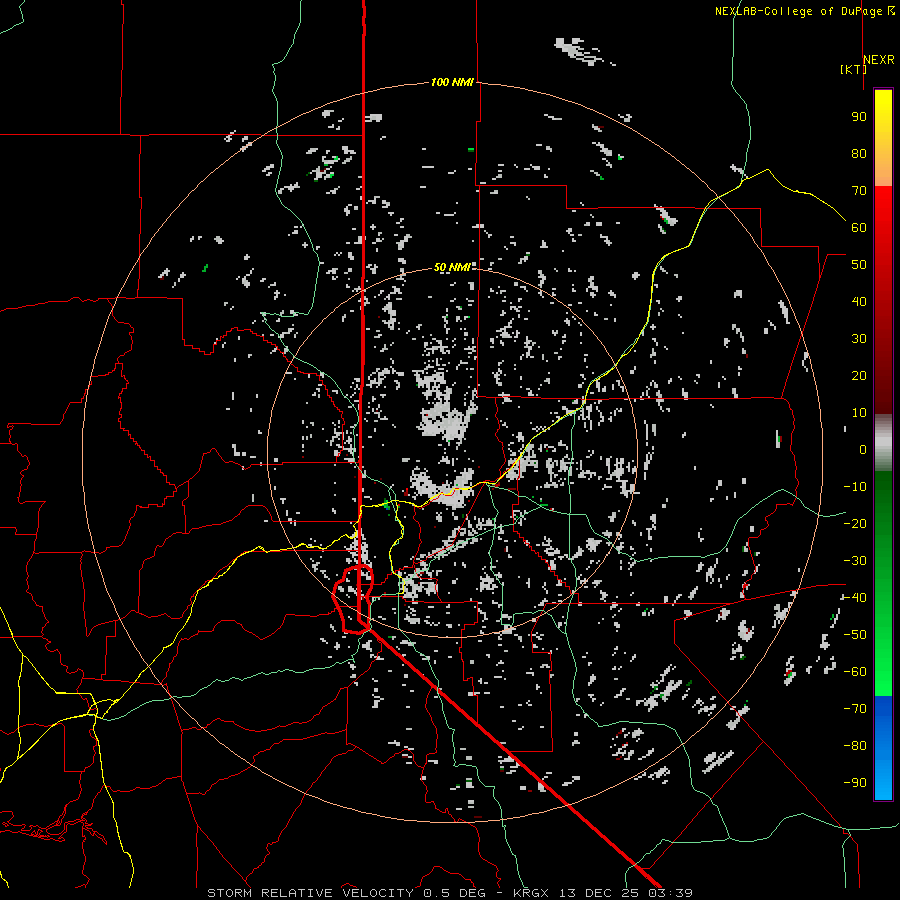Viewport: 900px width, 900px height.
Task: Click the gray zero-velocity segment of color bar
Action: pyautogui.click(x=883, y=443)
